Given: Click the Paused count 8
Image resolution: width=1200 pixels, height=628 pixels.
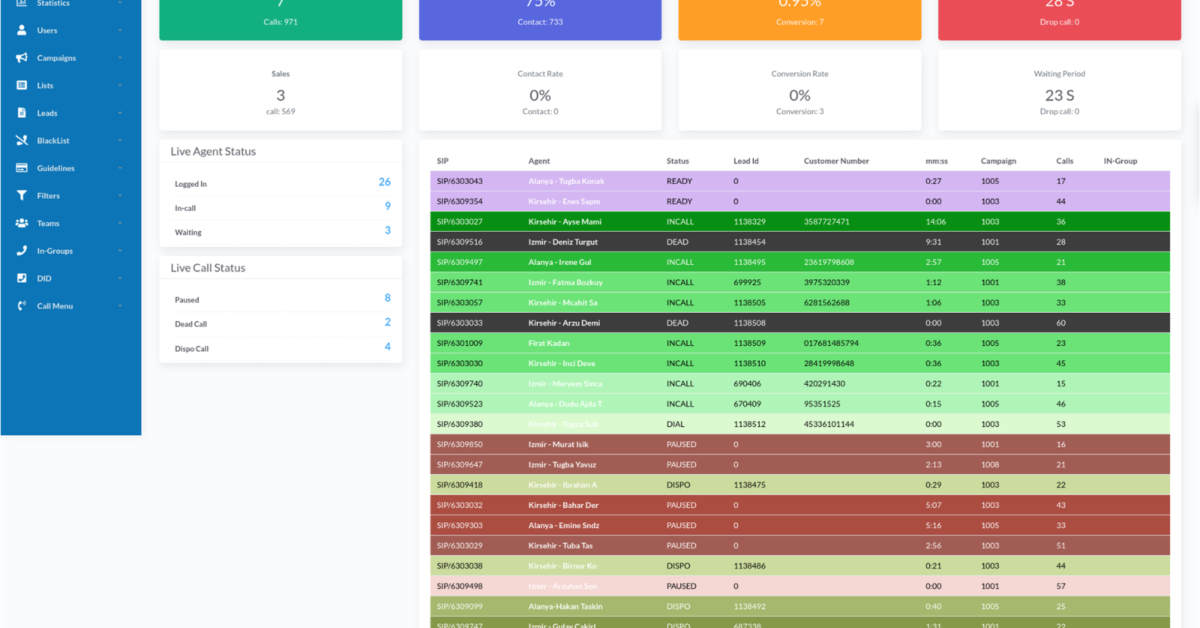Looking at the screenshot, I should tap(387, 298).
